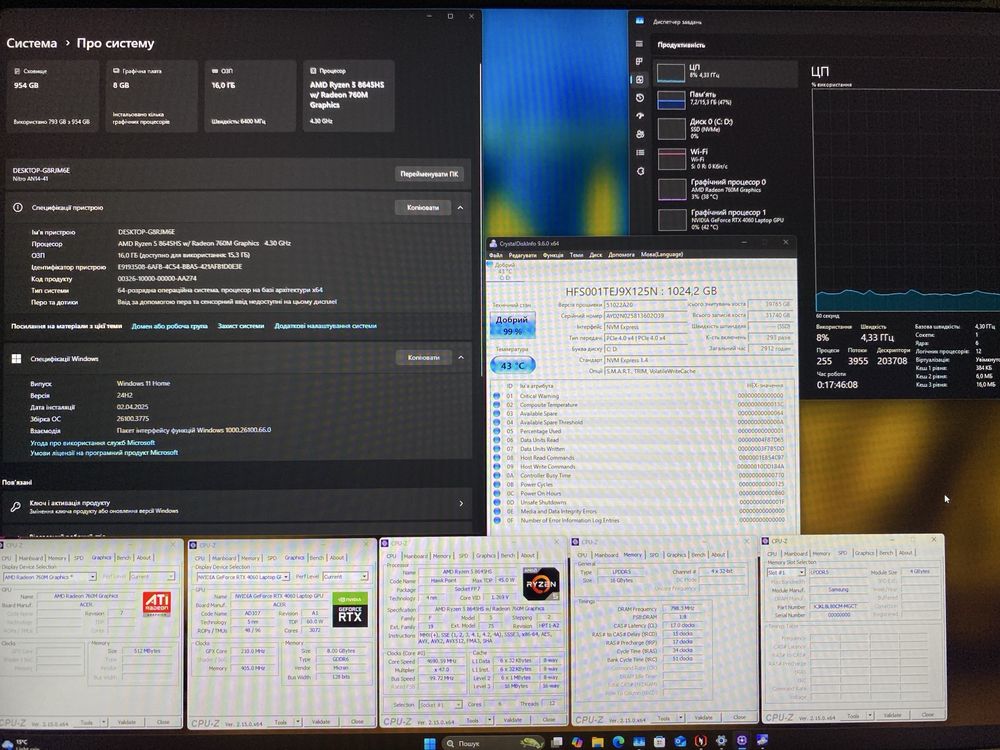
Task: Open Функція menu in CrystalDiskInfo
Action: pyautogui.click(x=553, y=255)
